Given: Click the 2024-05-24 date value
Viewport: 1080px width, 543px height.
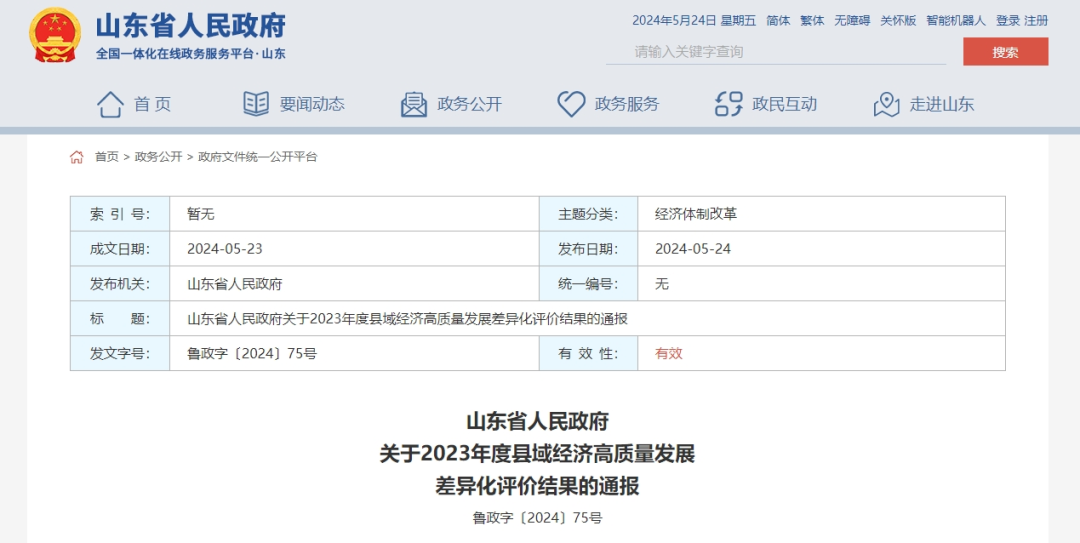Looking at the screenshot, I should [x=693, y=249].
